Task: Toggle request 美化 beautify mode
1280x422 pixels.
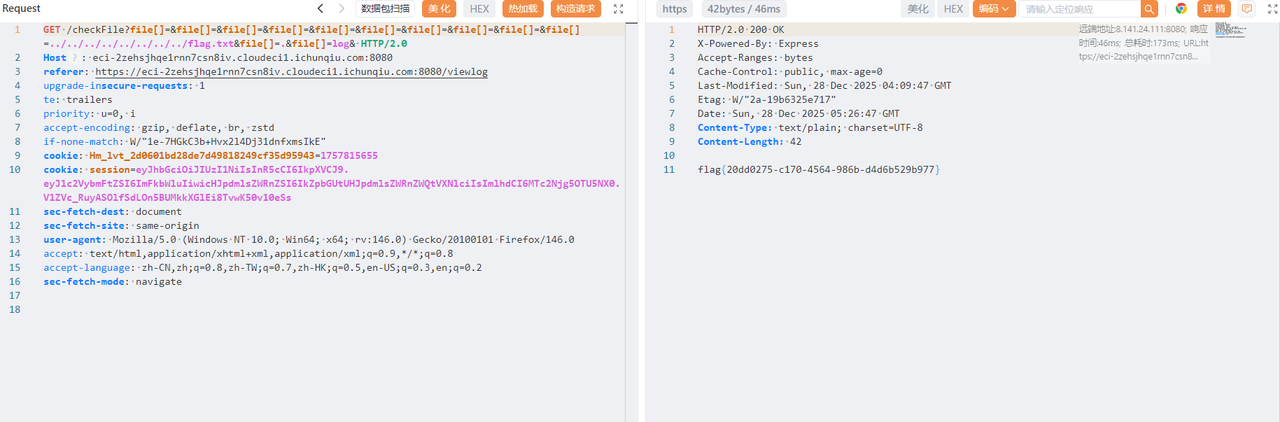Action: tap(438, 9)
